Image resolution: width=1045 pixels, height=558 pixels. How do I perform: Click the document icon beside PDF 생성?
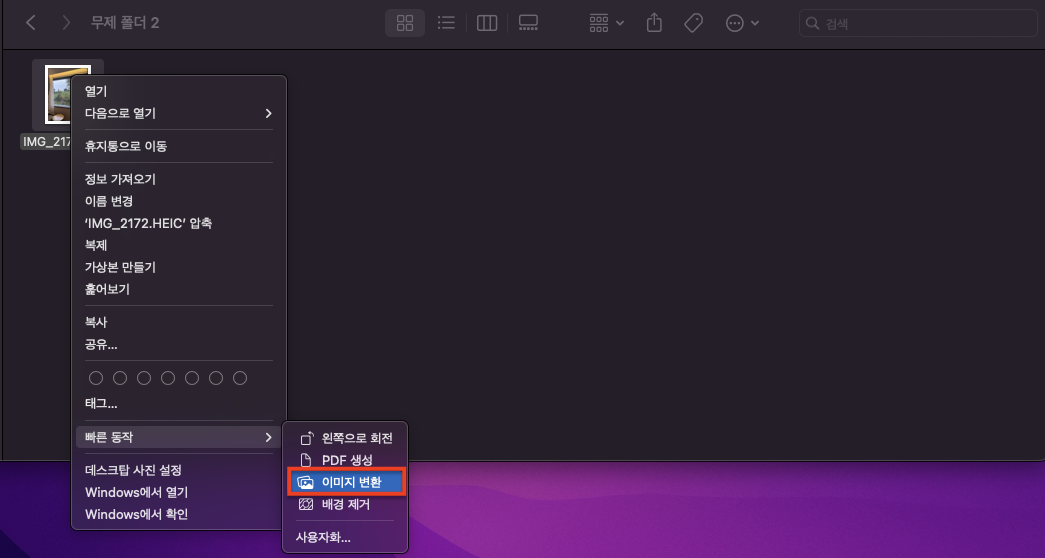[x=306, y=460]
